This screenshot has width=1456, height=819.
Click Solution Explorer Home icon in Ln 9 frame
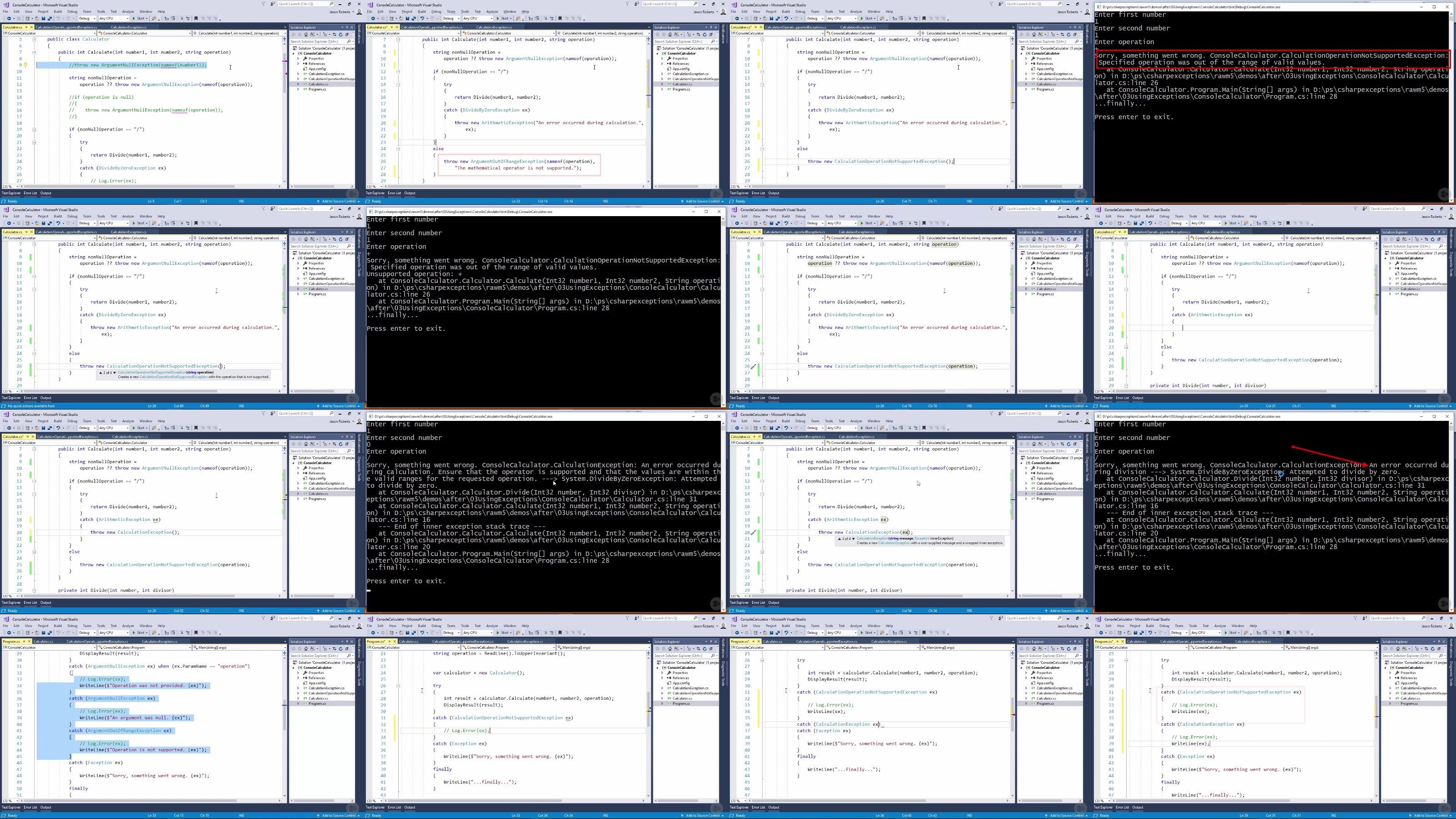pyautogui.click(x=306, y=35)
